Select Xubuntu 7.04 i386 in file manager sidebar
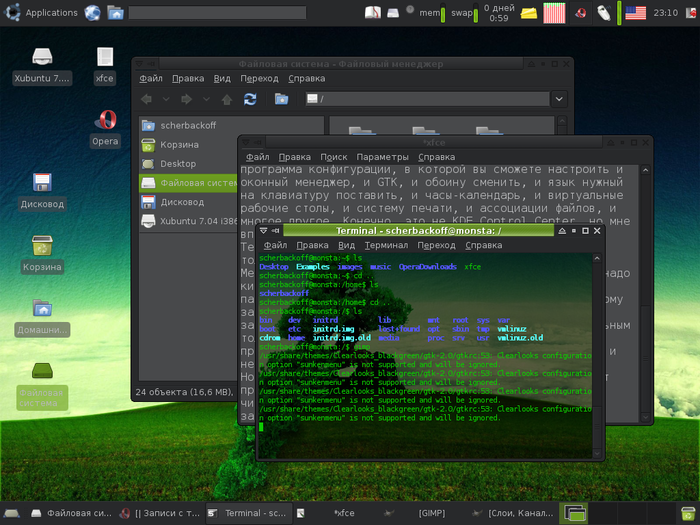The height and width of the screenshot is (525, 700). coord(188,221)
